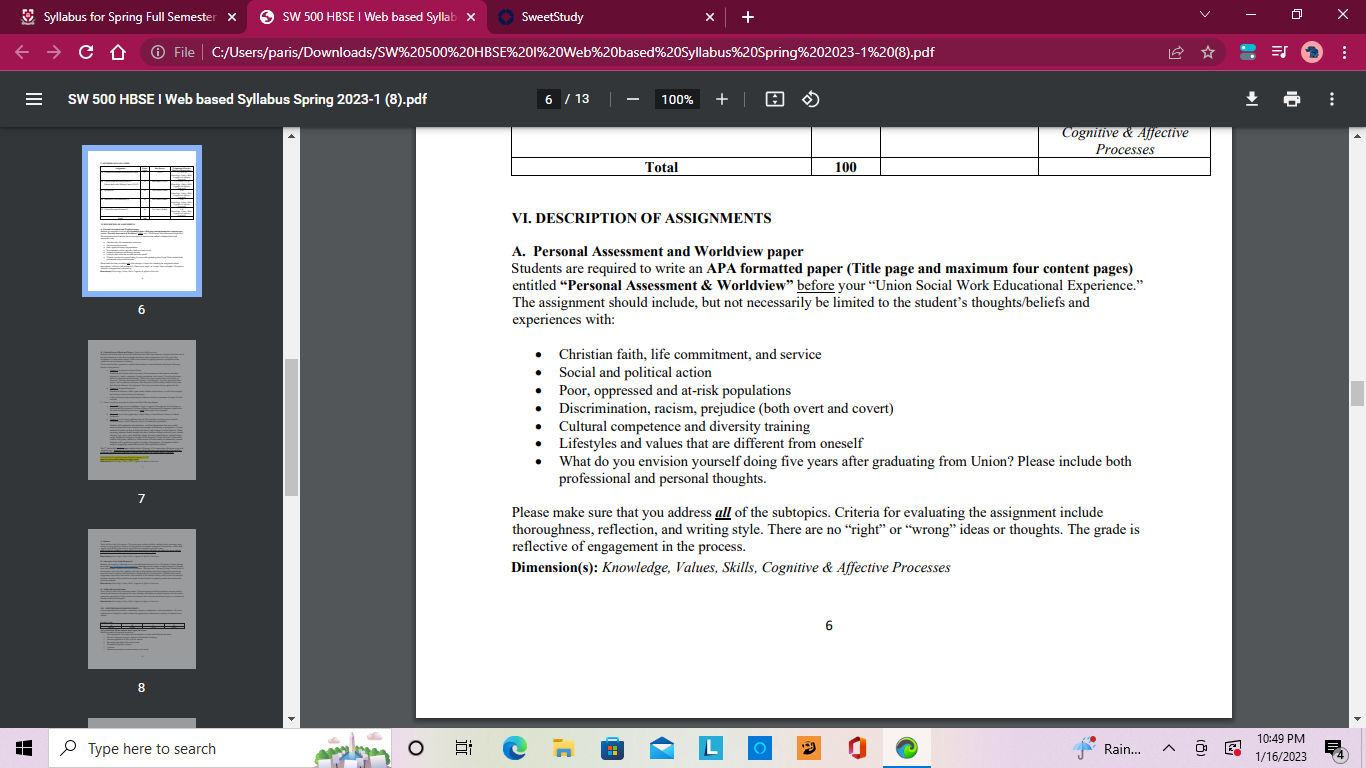View site information icon beside File
Image resolution: width=1366 pixels, height=768 pixels.
coord(158,52)
